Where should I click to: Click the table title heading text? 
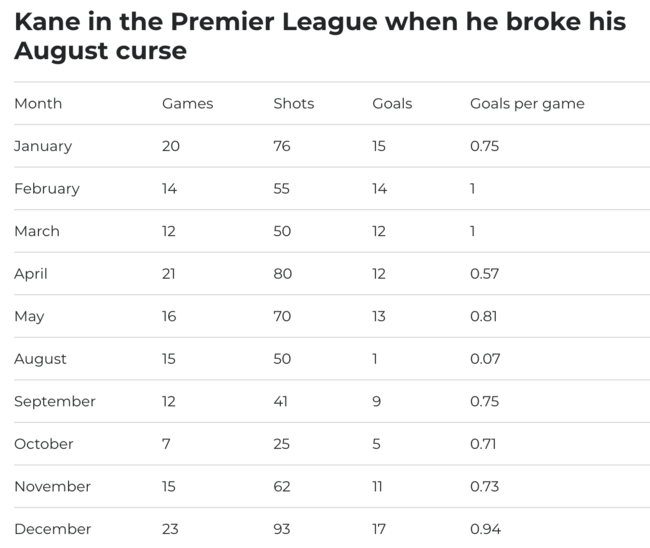click(320, 36)
